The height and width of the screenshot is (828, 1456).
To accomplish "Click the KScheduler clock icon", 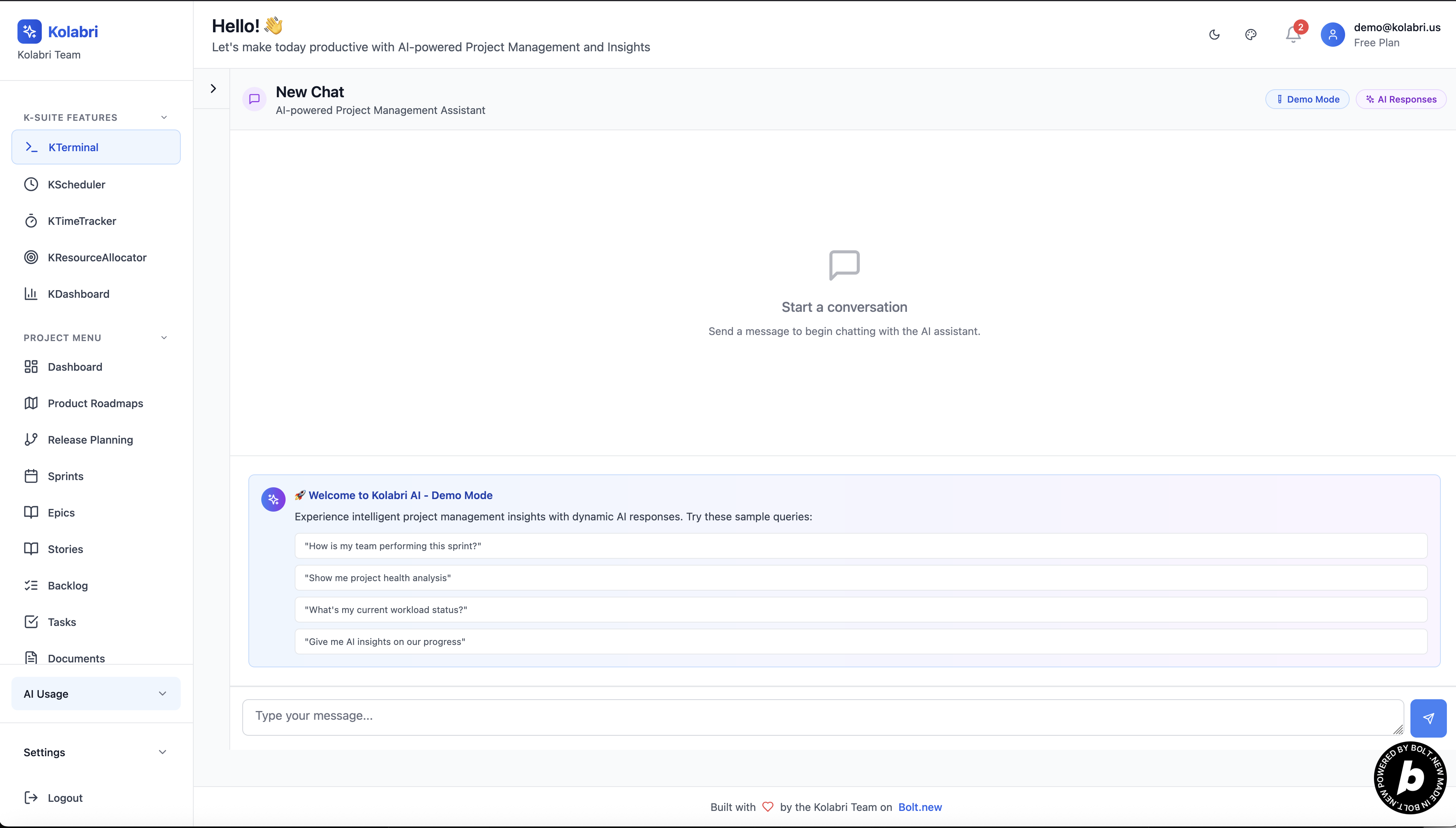I will (31, 184).
